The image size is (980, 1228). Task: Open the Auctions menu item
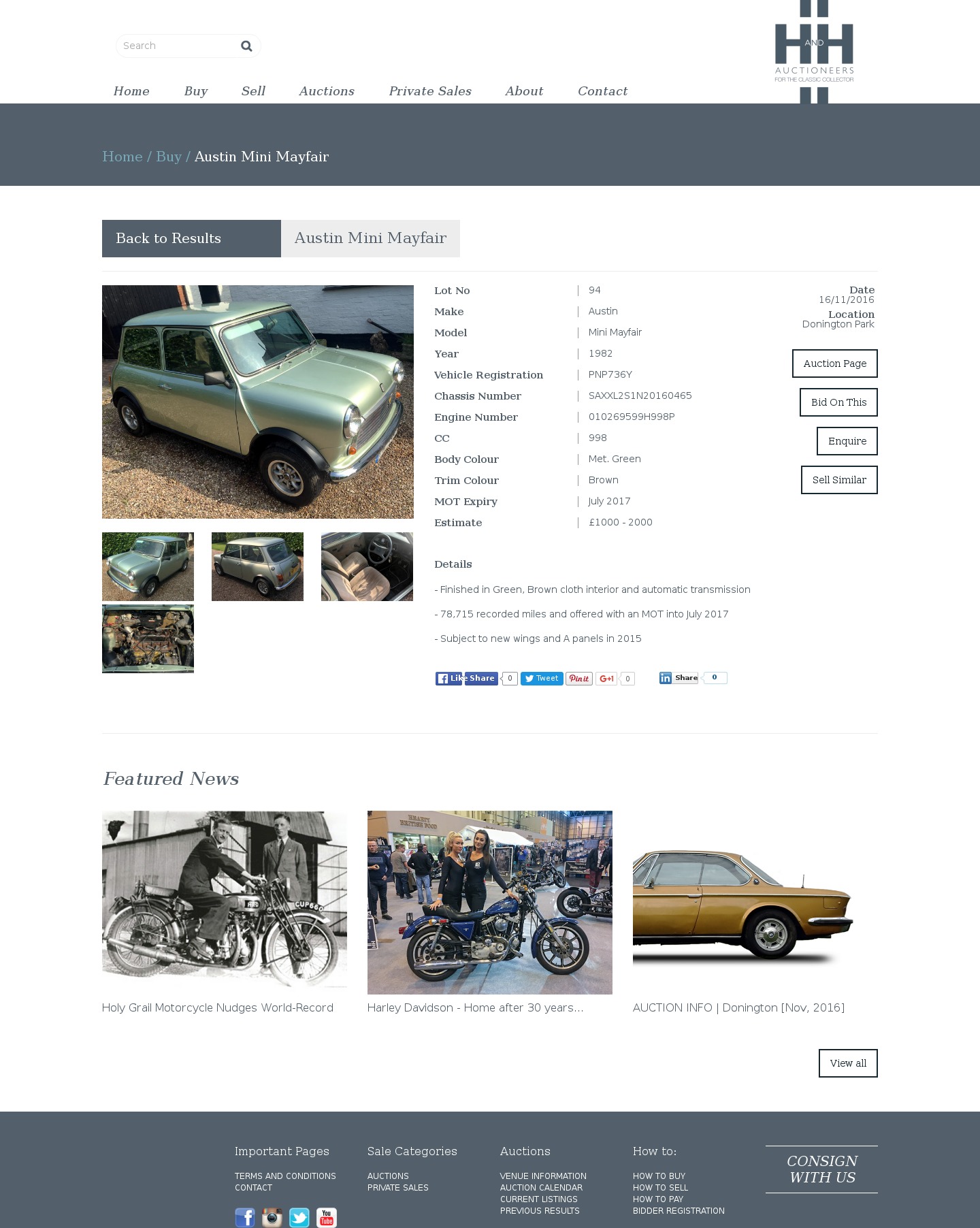click(x=327, y=91)
